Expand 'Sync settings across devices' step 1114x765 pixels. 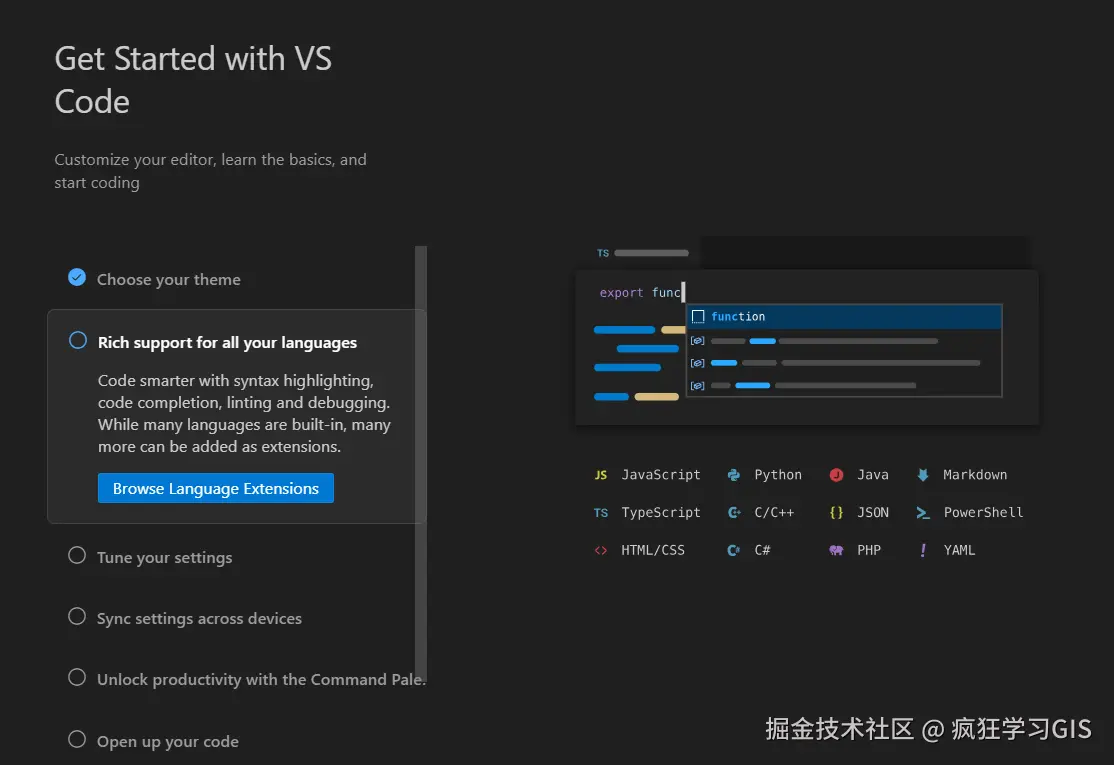tap(199, 619)
